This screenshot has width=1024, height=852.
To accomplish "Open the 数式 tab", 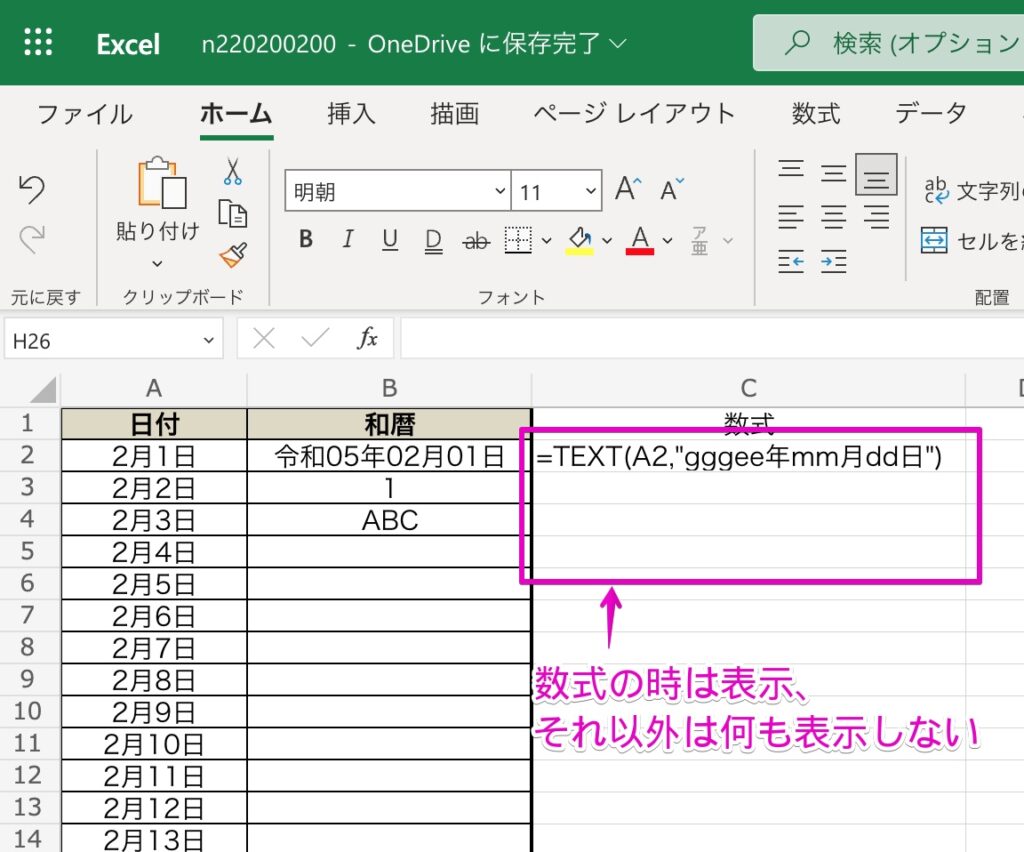I will (x=816, y=114).
